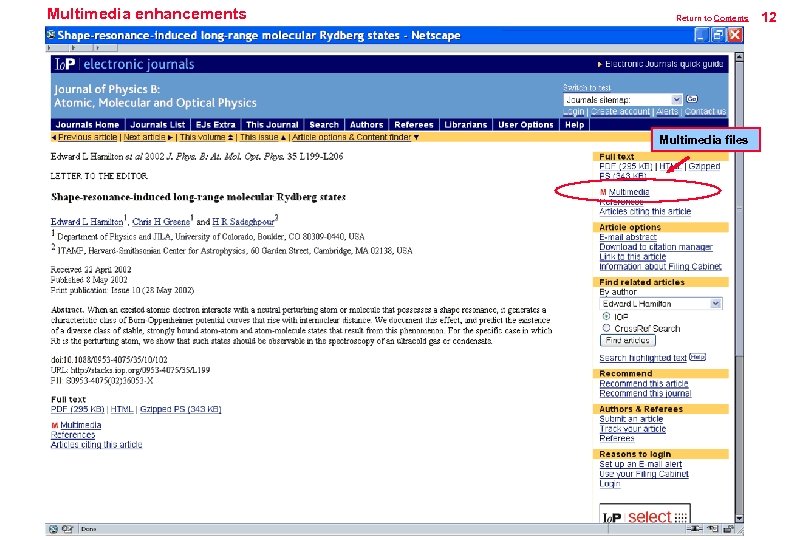Open the User Options menu item
Image resolution: width=794 pixels, height=540 pixels.
[x=526, y=125]
